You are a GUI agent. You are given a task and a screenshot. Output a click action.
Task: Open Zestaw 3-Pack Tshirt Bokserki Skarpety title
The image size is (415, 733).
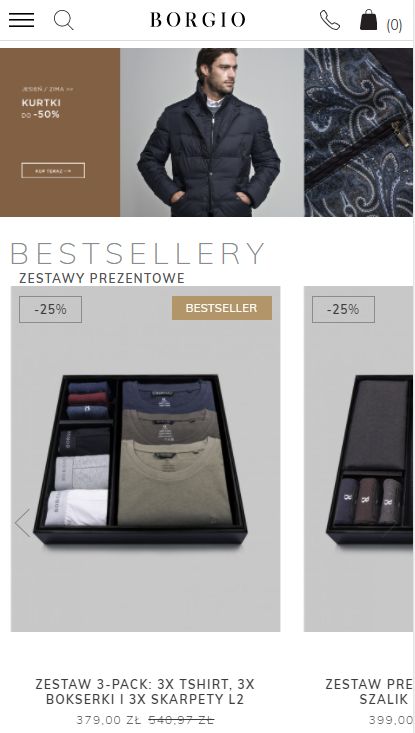pyautogui.click(x=145, y=692)
